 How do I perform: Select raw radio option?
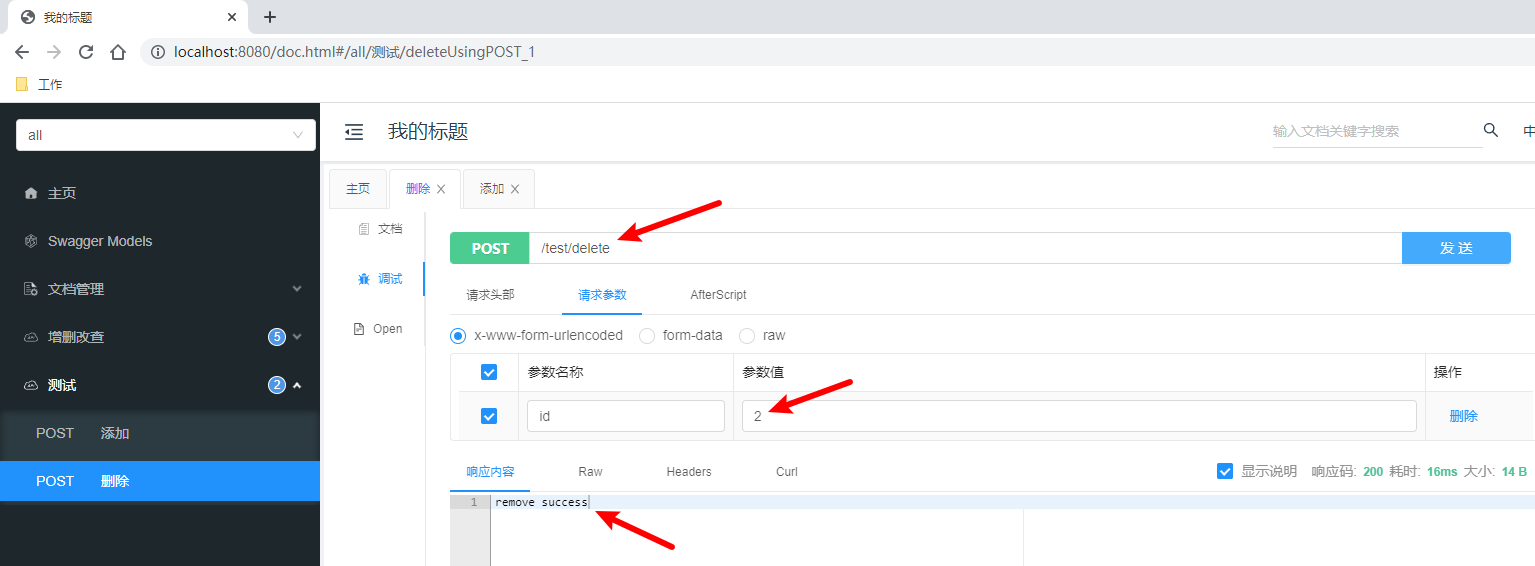click(747, 336)
